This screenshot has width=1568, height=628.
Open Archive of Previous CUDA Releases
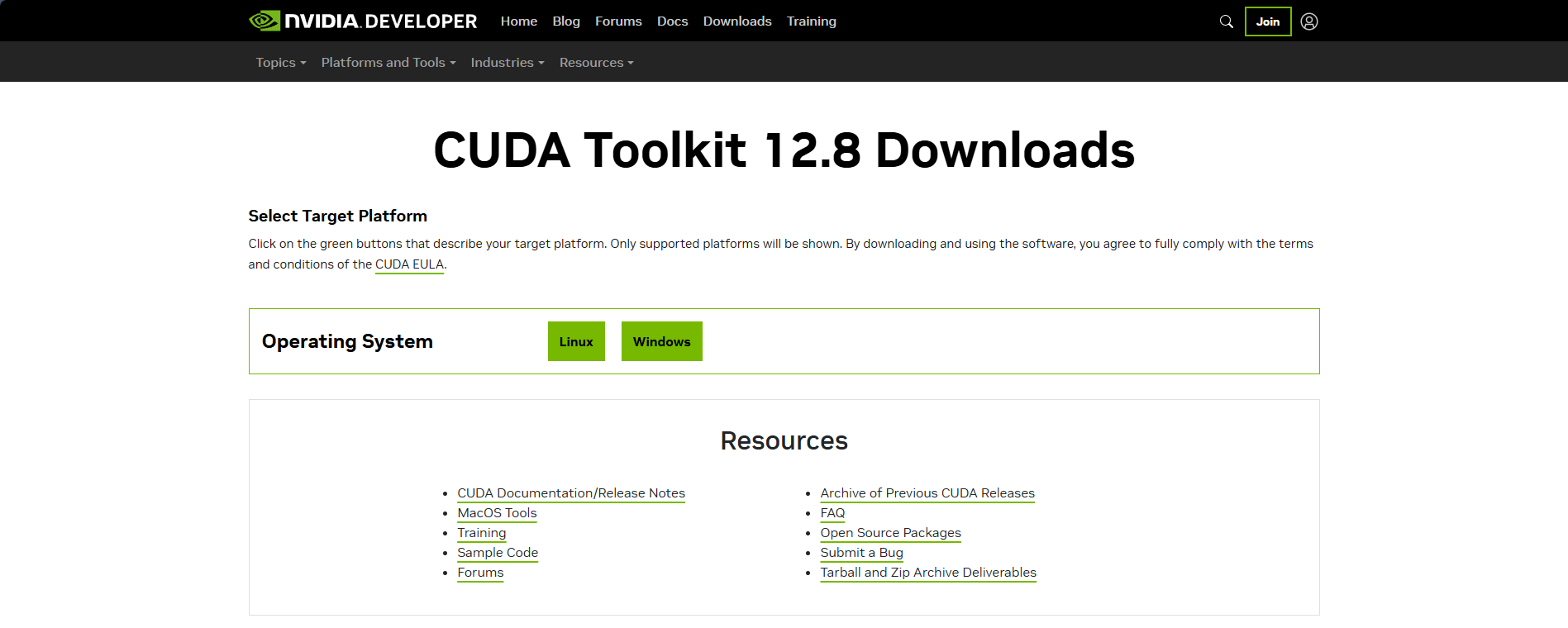pos(927,493)
